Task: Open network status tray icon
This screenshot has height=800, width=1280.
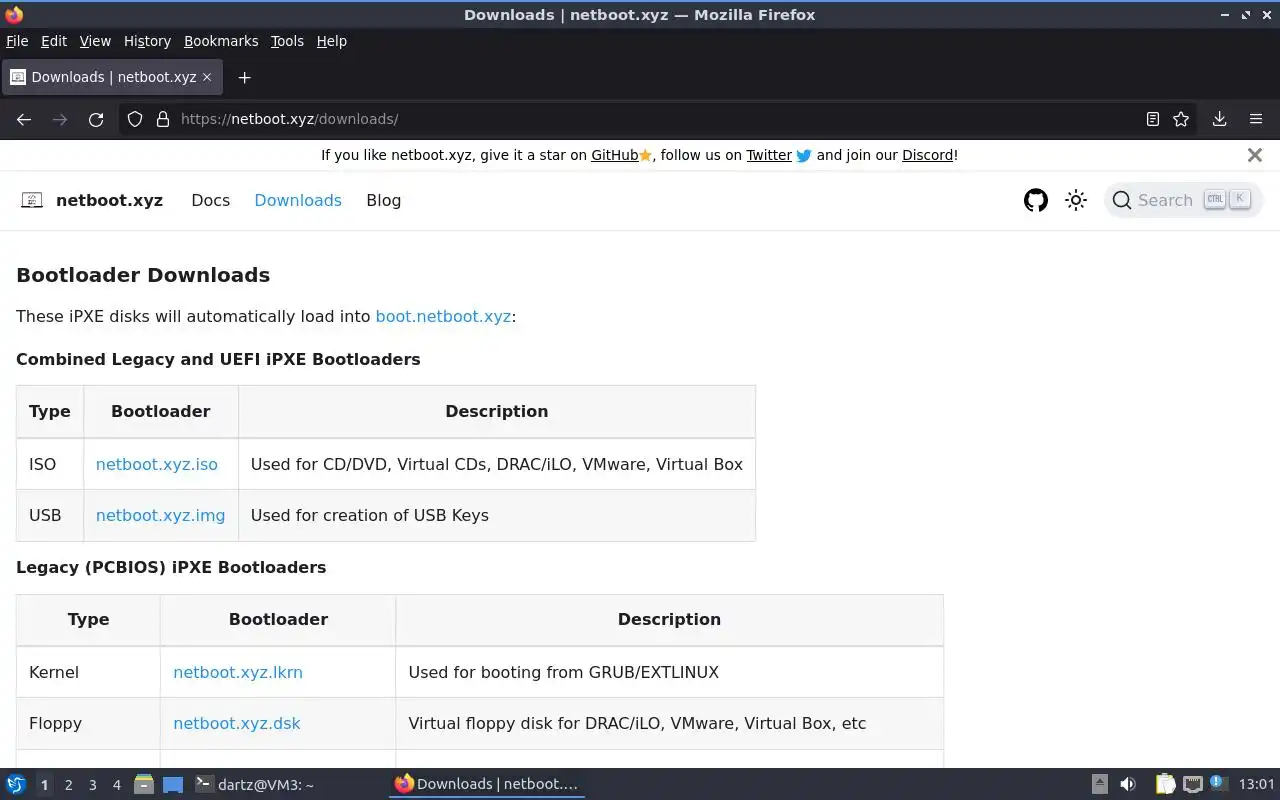Action: (x=1192, y=785)
